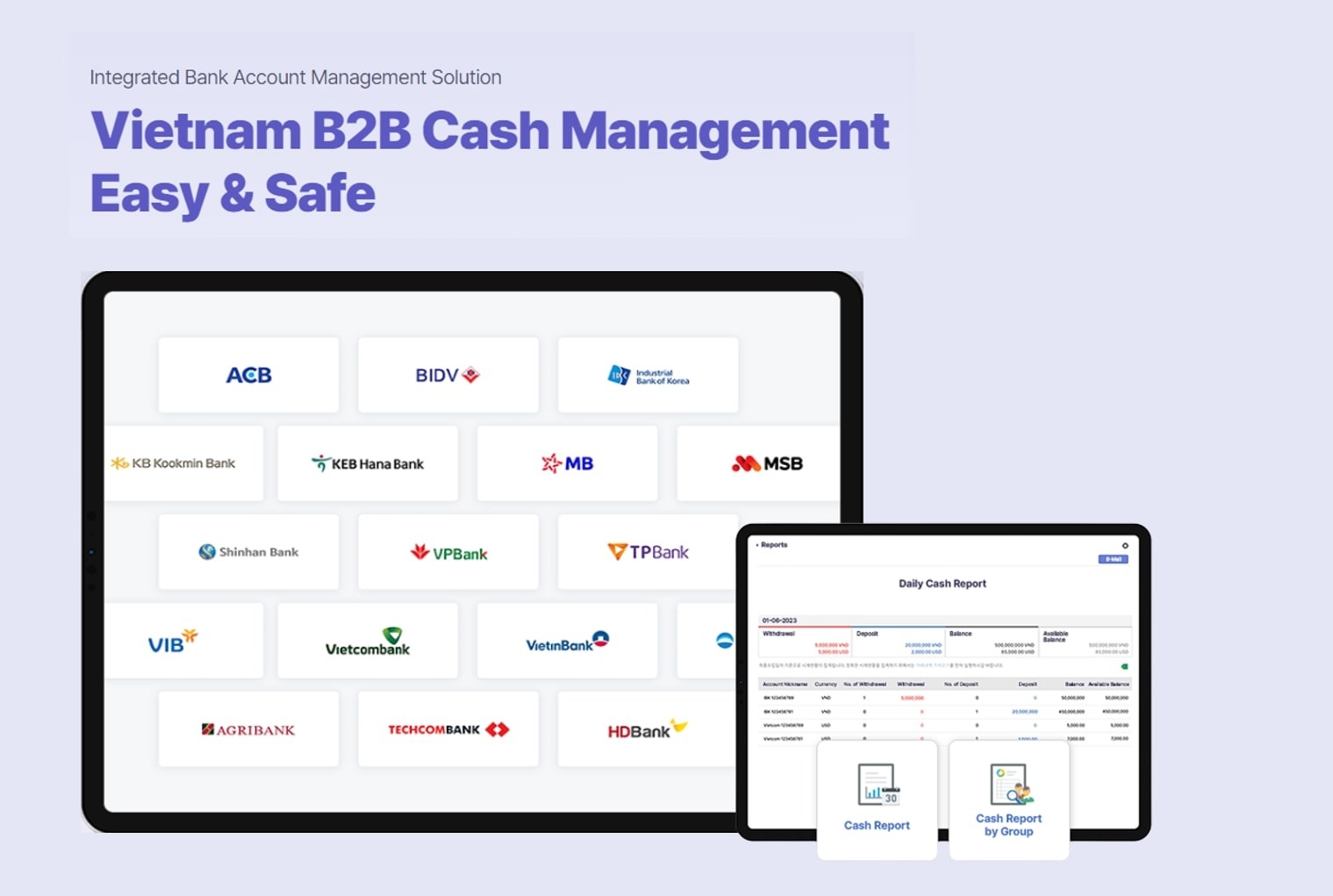Viewport: 1333px width, 896px height.
Task: Click the settings gear icon in Reports screen
Action: [x=1125, y=546]
